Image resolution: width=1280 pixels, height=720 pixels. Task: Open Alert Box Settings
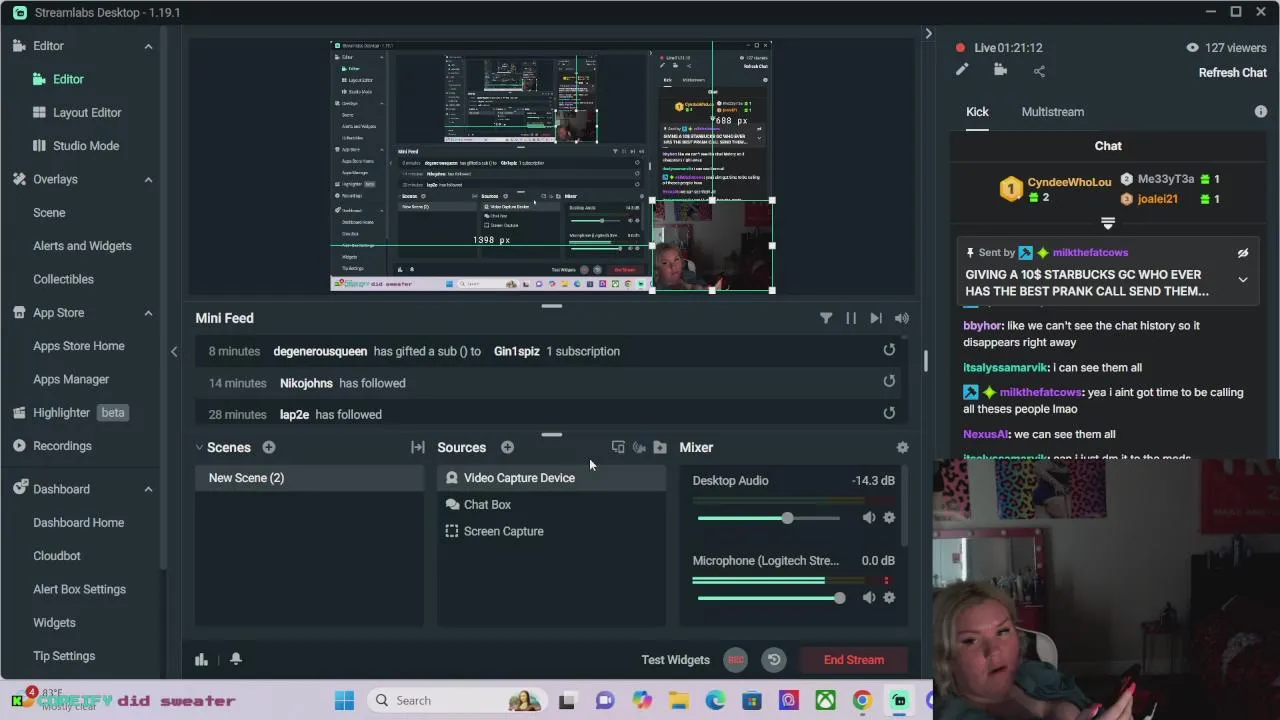point(79,589)
